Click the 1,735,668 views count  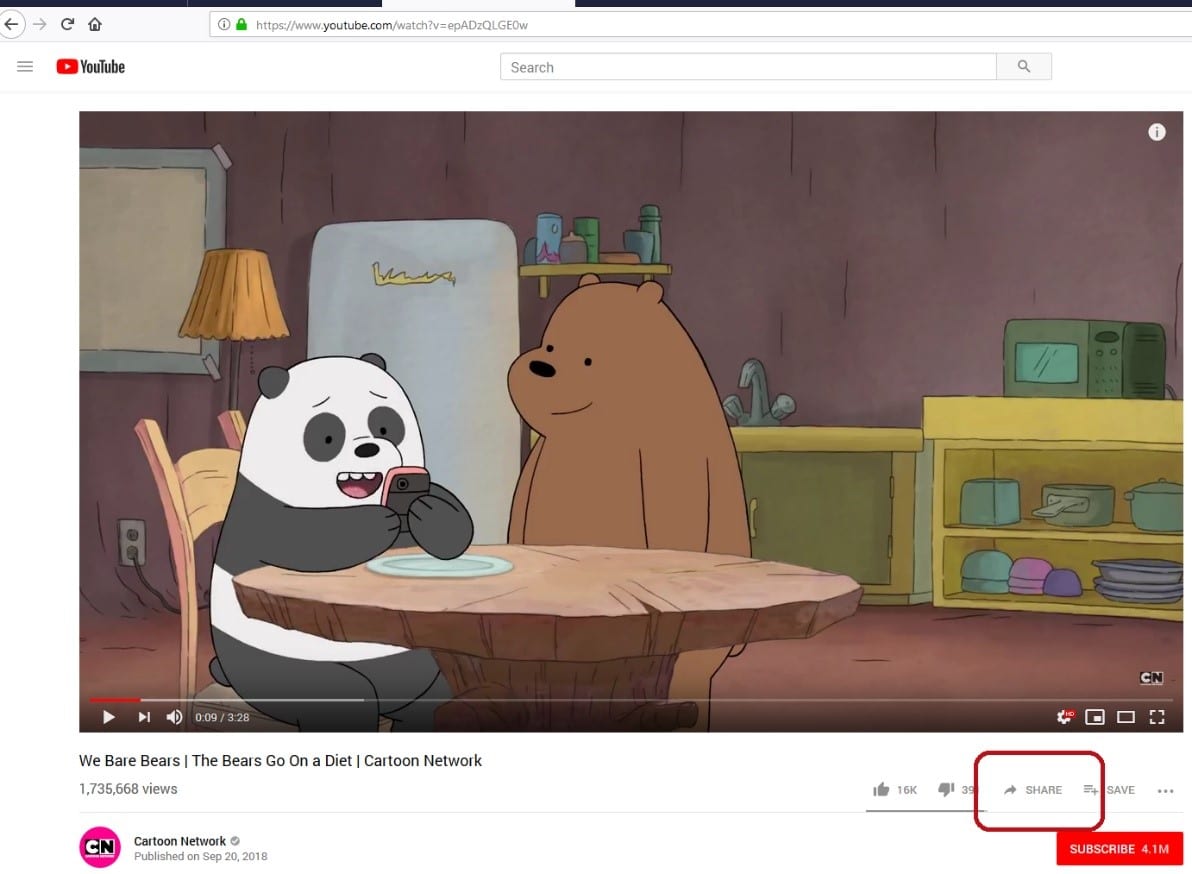[128, 789]
